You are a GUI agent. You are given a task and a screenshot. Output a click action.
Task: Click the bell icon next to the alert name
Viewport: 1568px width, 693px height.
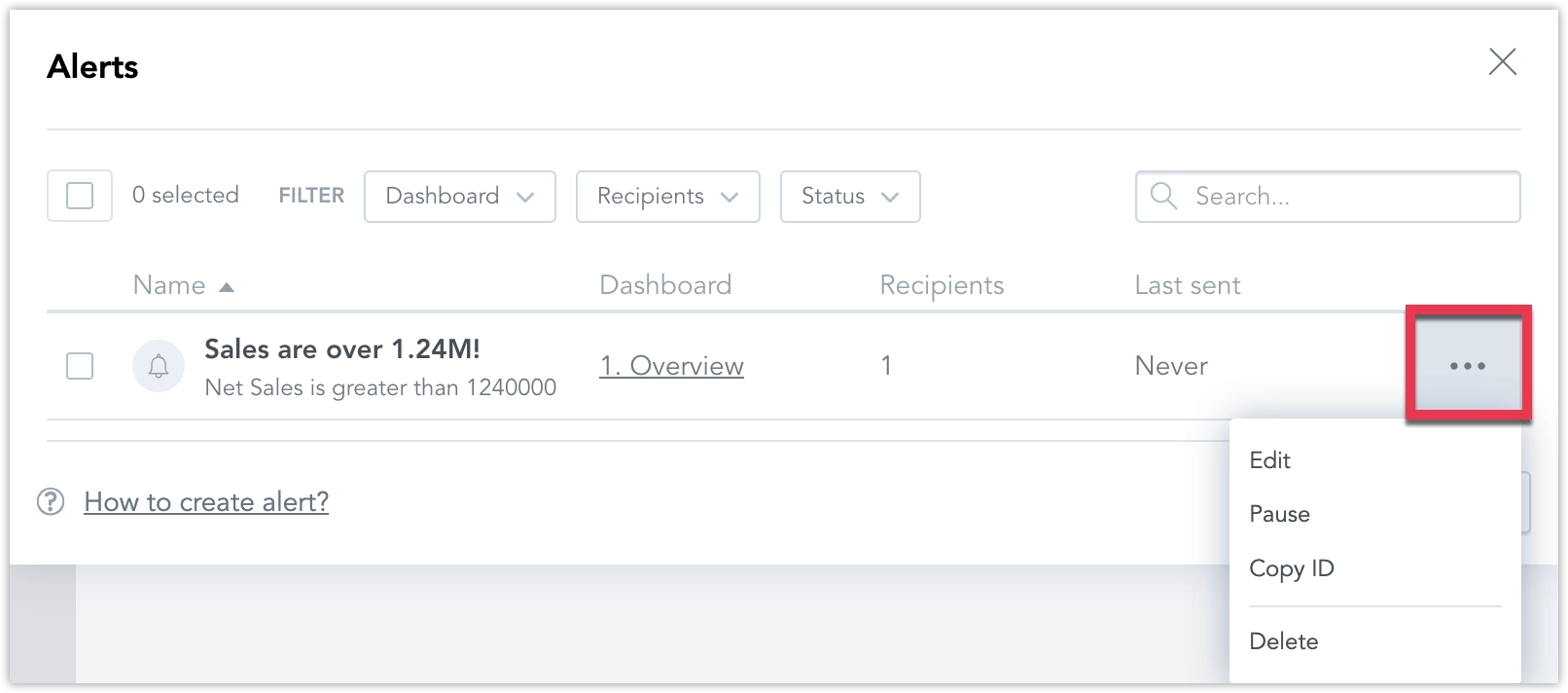point(159,366)
